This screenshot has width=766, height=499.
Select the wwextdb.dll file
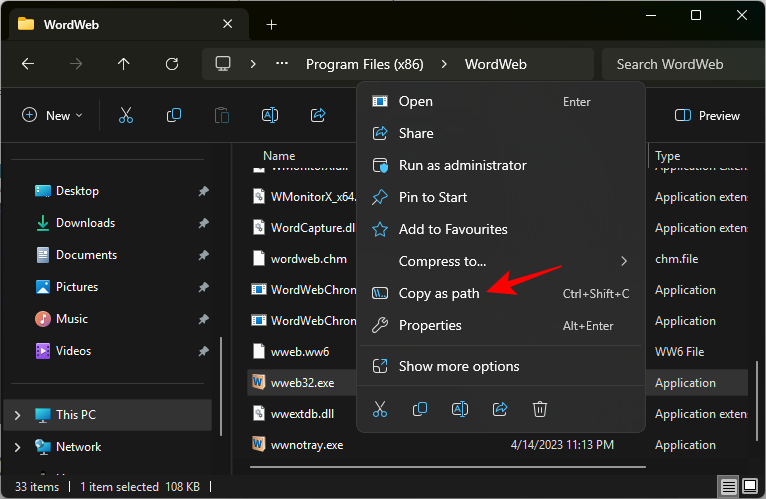point(304,414)
